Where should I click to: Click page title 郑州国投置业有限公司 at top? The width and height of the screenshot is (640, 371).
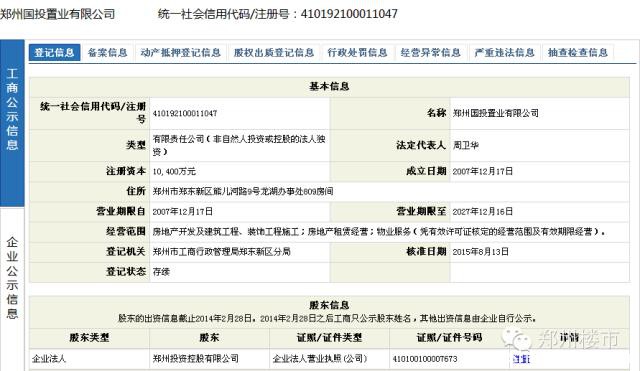pyautogui.click(x=58, y=14)
